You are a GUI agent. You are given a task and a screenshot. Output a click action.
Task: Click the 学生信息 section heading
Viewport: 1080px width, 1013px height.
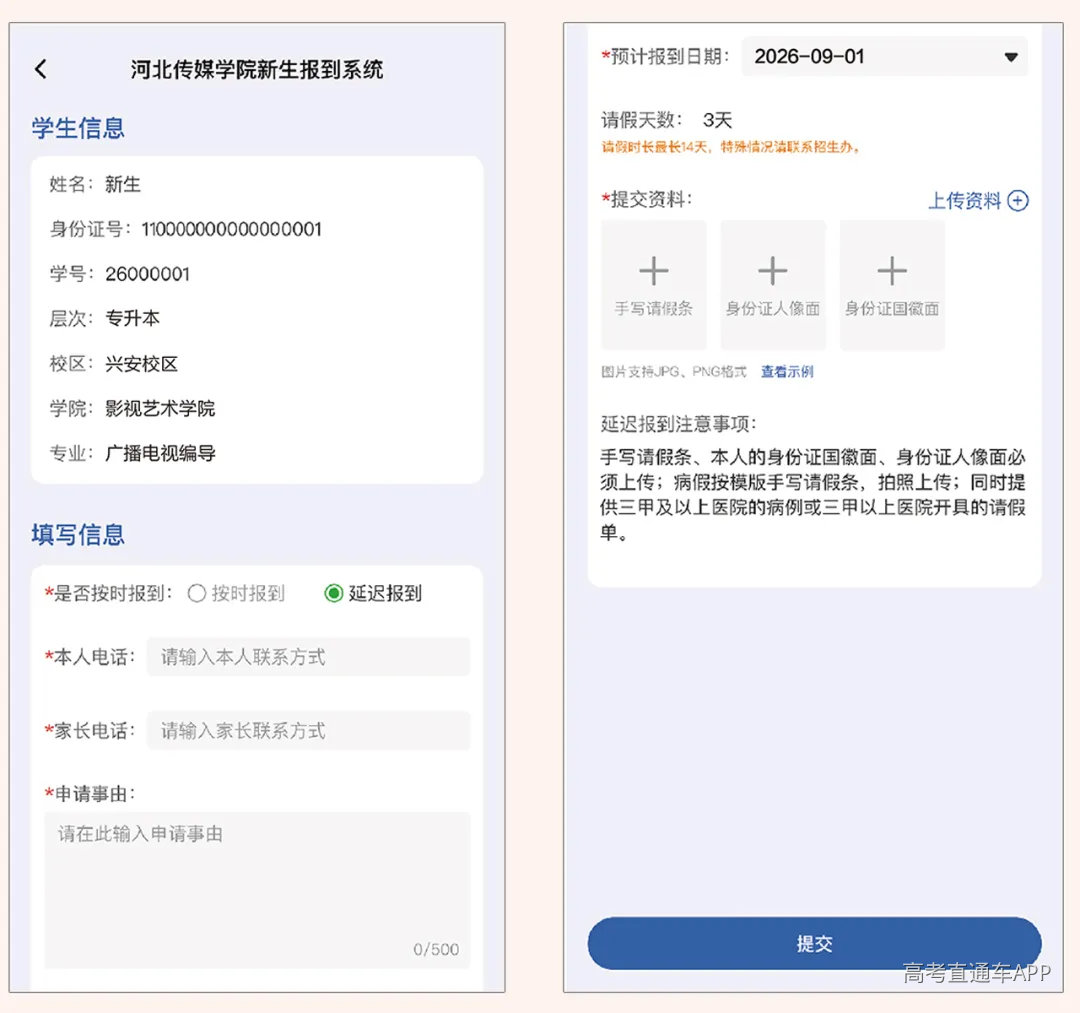click(x=78, y=128)
